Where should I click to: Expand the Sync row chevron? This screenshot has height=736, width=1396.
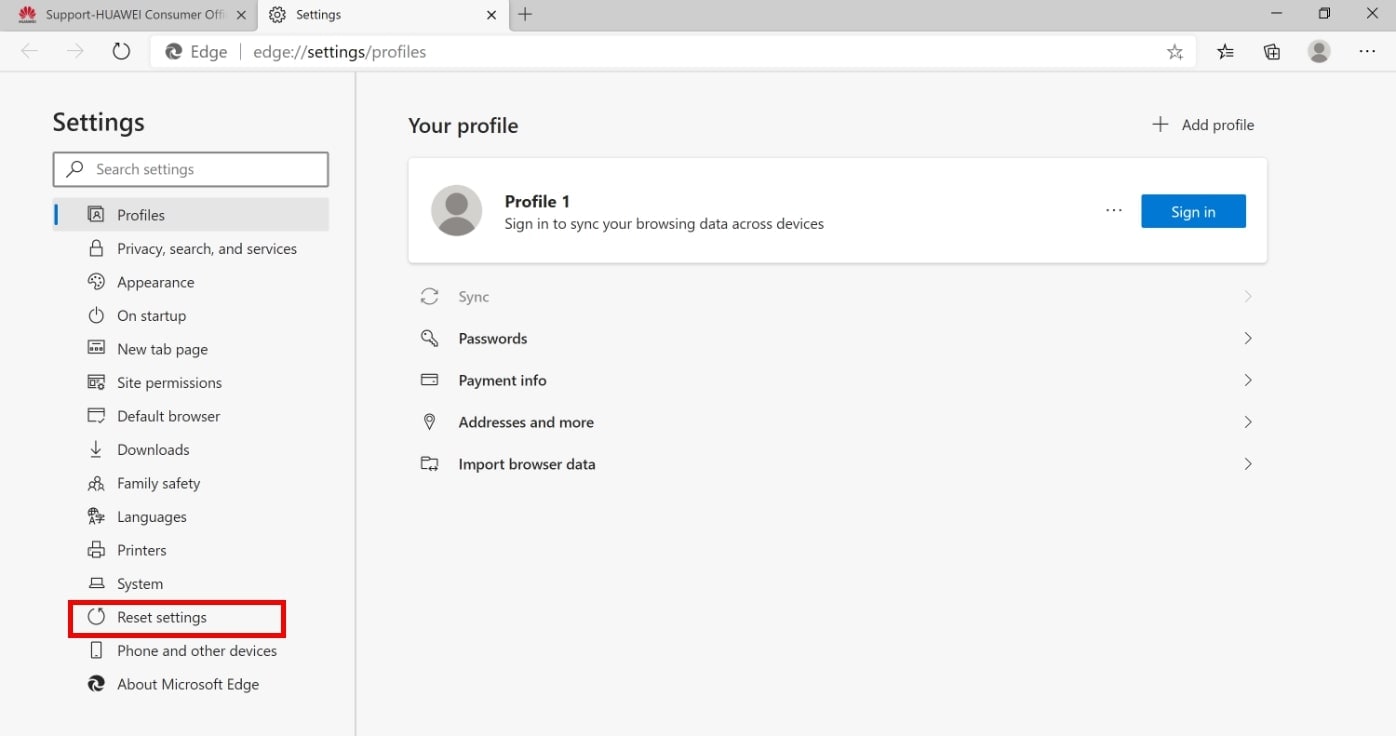[x=1248, y=297]
